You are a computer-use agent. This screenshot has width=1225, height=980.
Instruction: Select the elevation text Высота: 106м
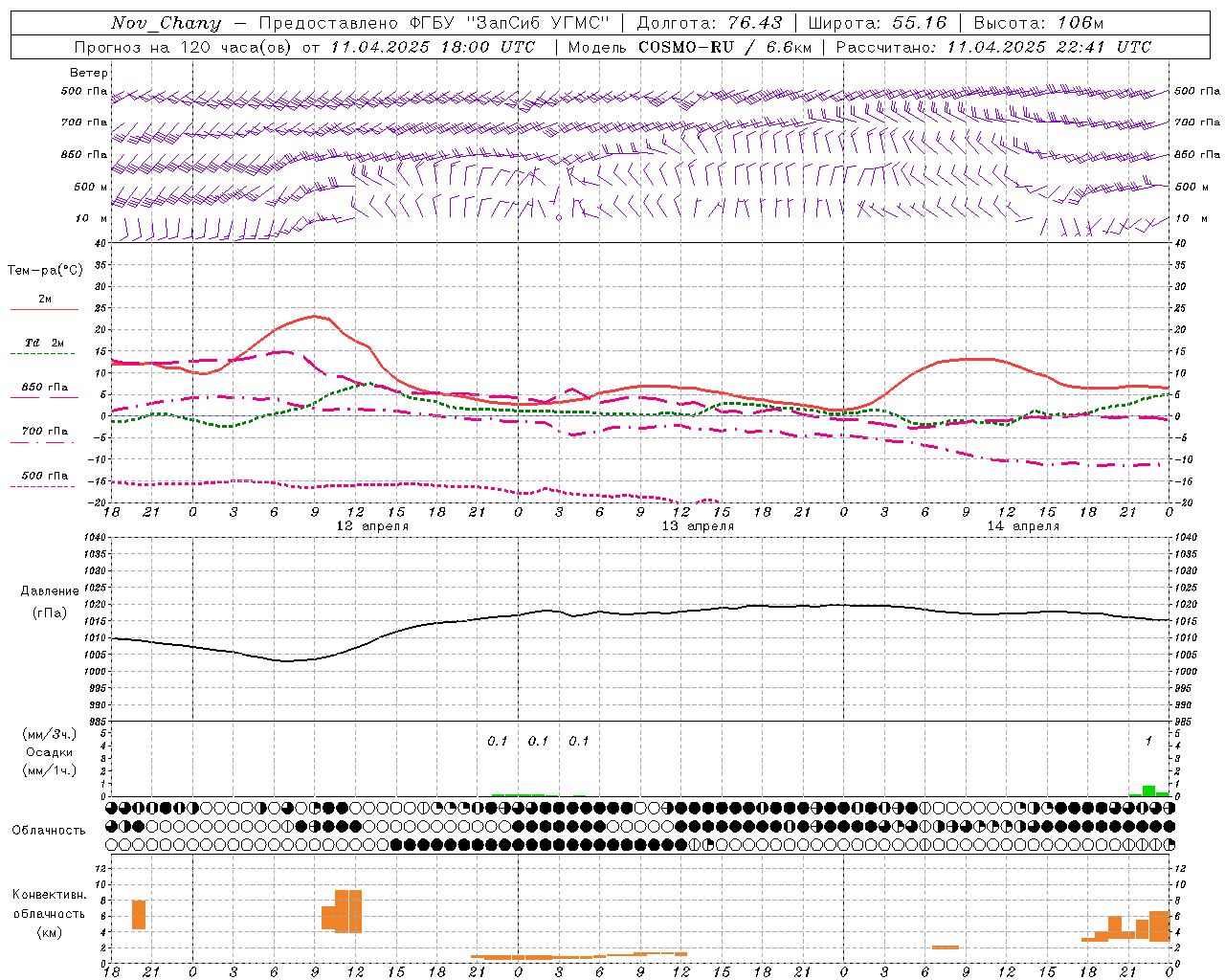pyautogui.click(x=1038, y=23)
